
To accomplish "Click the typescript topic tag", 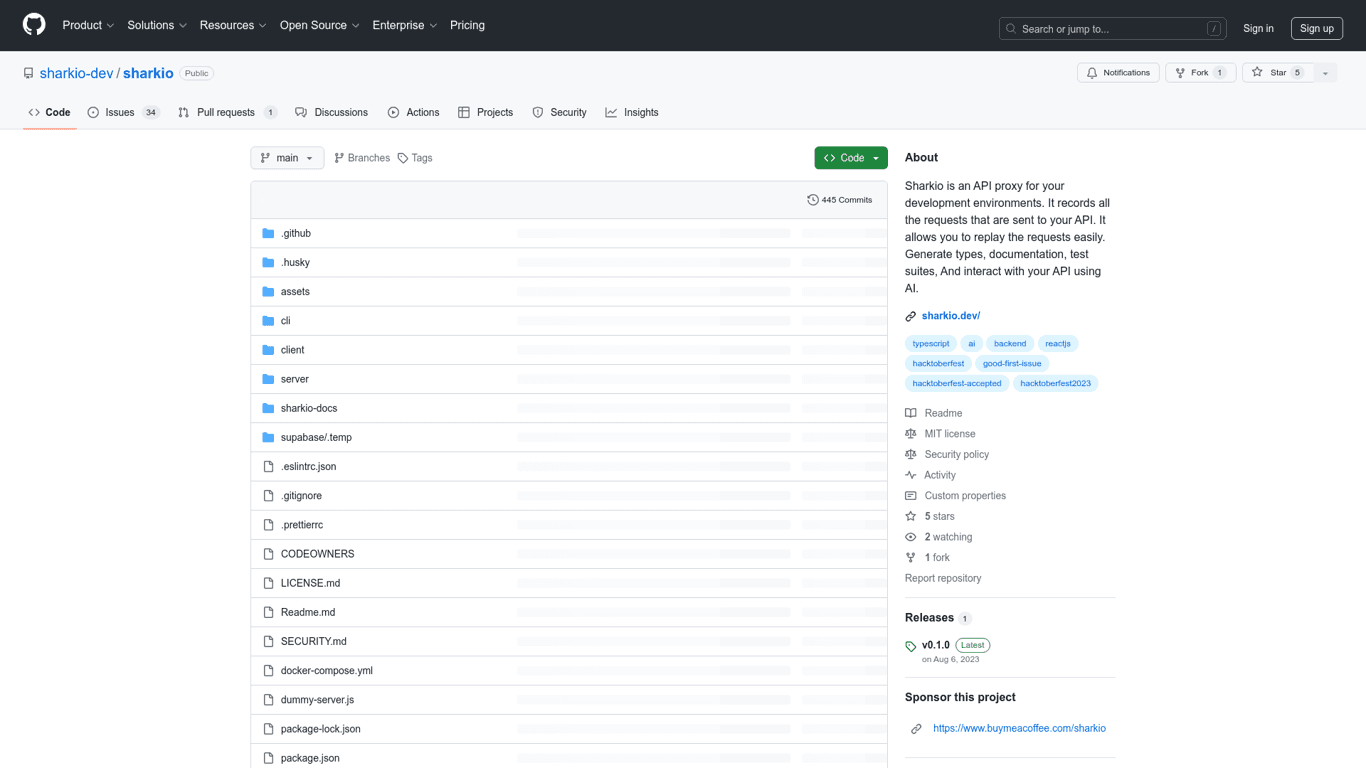I will coord(931,344).
